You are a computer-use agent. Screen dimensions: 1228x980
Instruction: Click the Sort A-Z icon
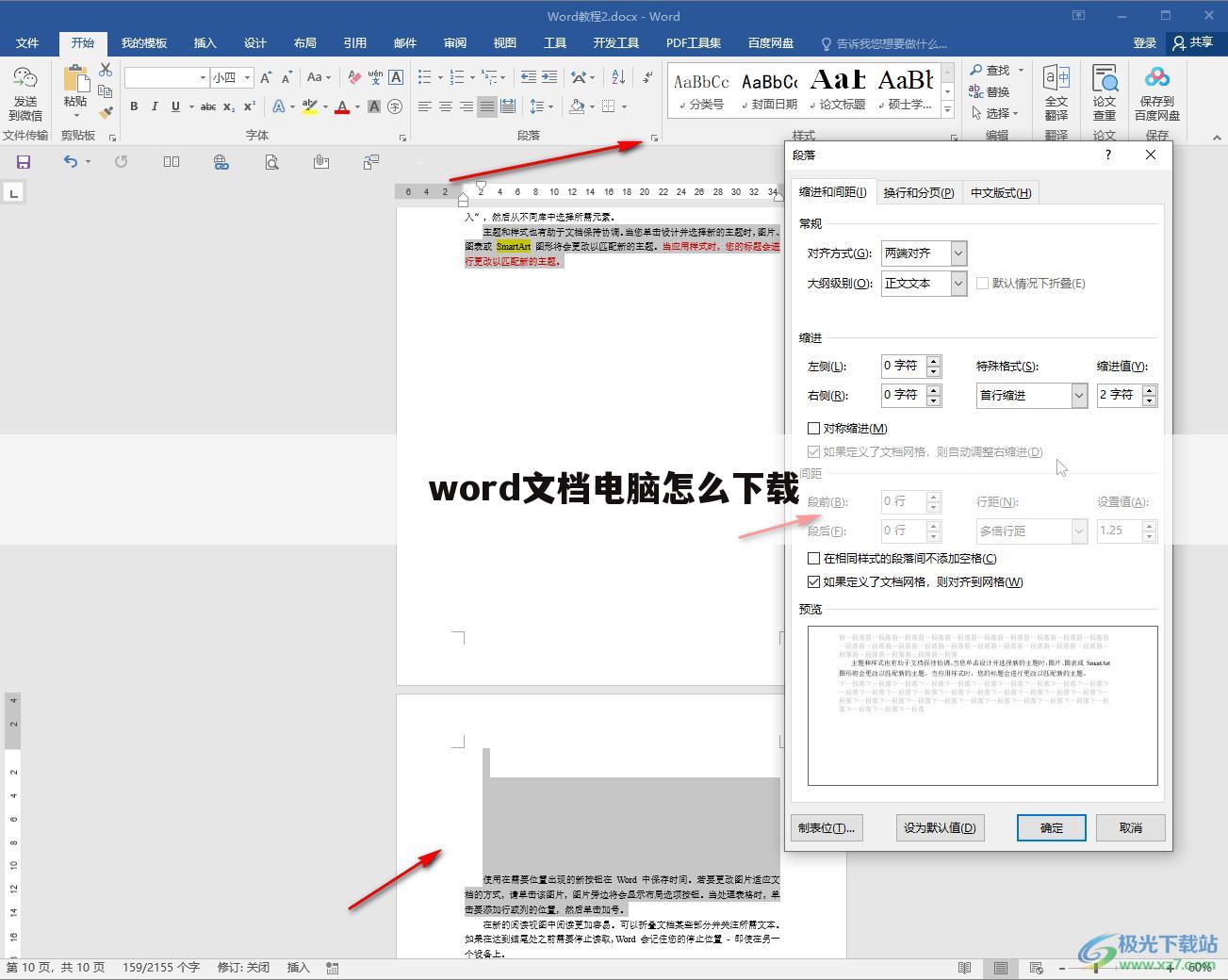(x=618, y=77)
